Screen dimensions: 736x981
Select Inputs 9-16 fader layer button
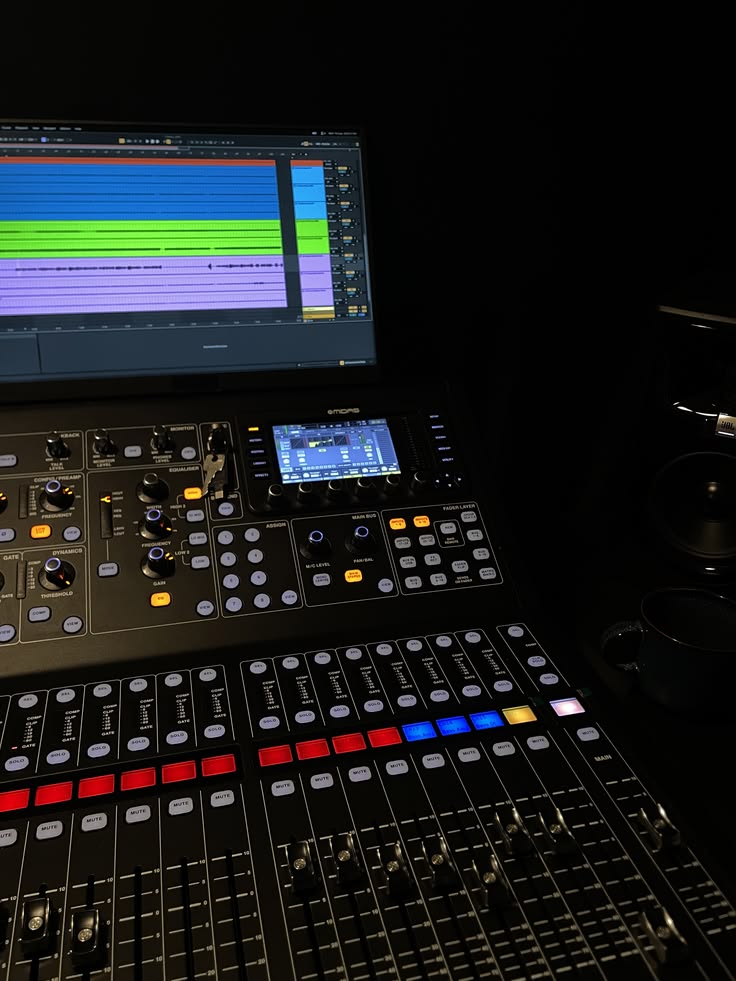[421, 521]
